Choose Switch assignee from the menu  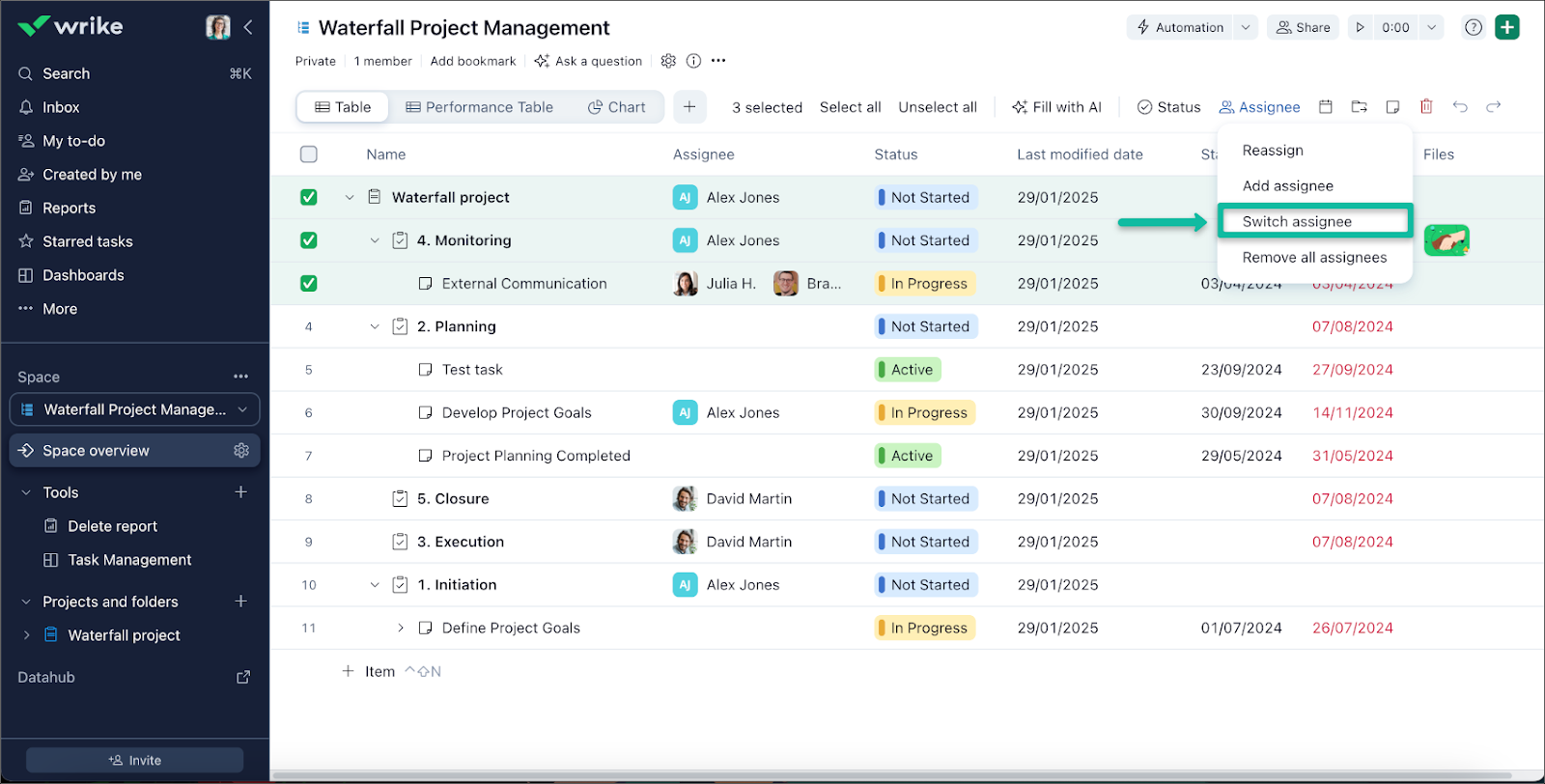coord(1297,221)
